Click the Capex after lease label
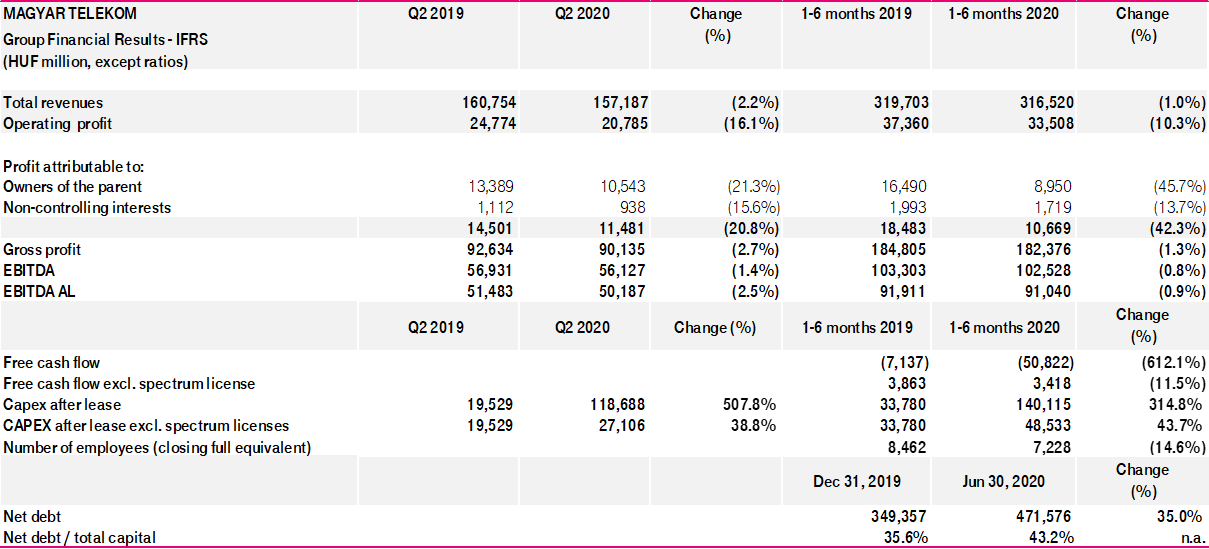The height and width of the screenshot is (549, 1209). click(x=62, y=404)
